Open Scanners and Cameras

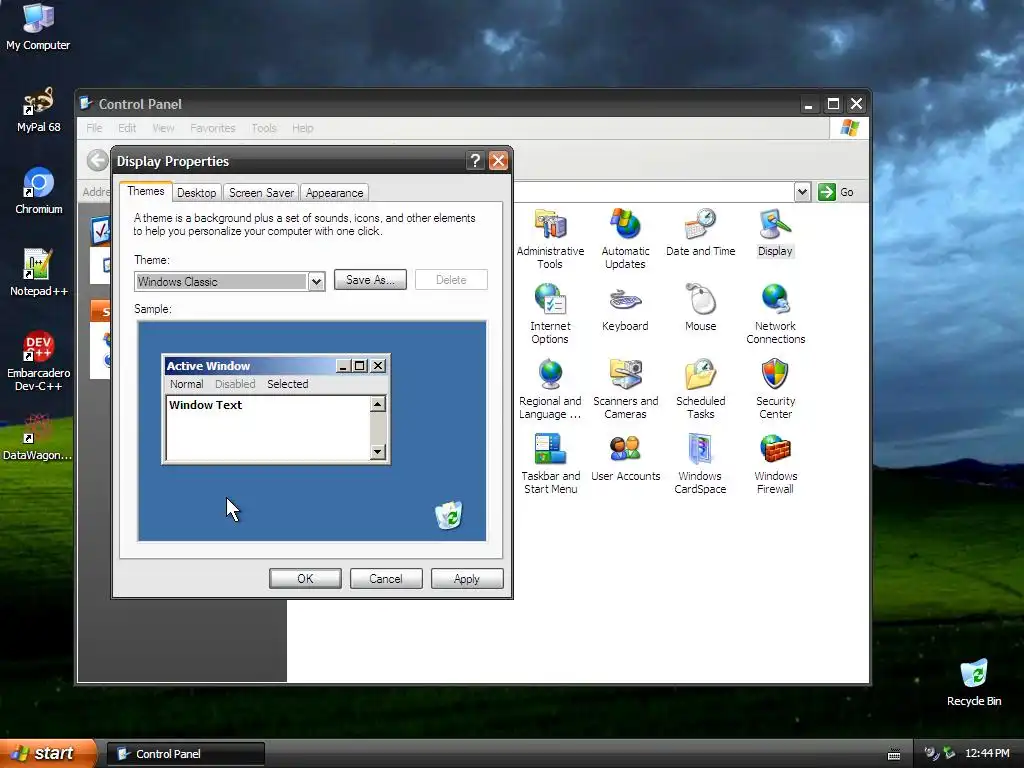[625, 389]
